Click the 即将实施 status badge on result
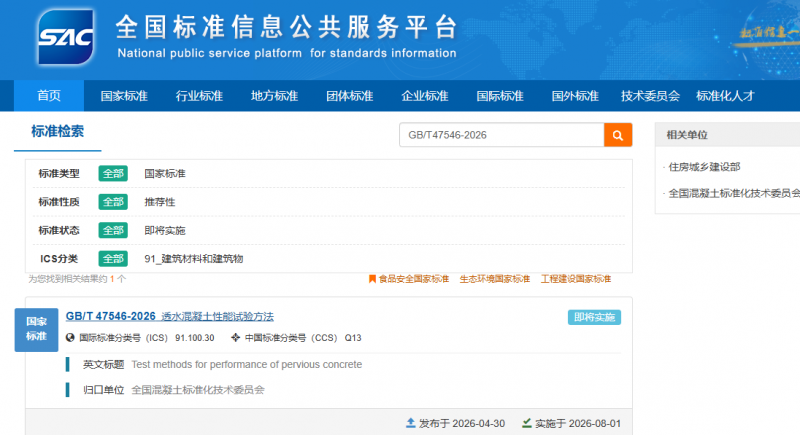This screenshot has width=800, height=435. [594, 317]
